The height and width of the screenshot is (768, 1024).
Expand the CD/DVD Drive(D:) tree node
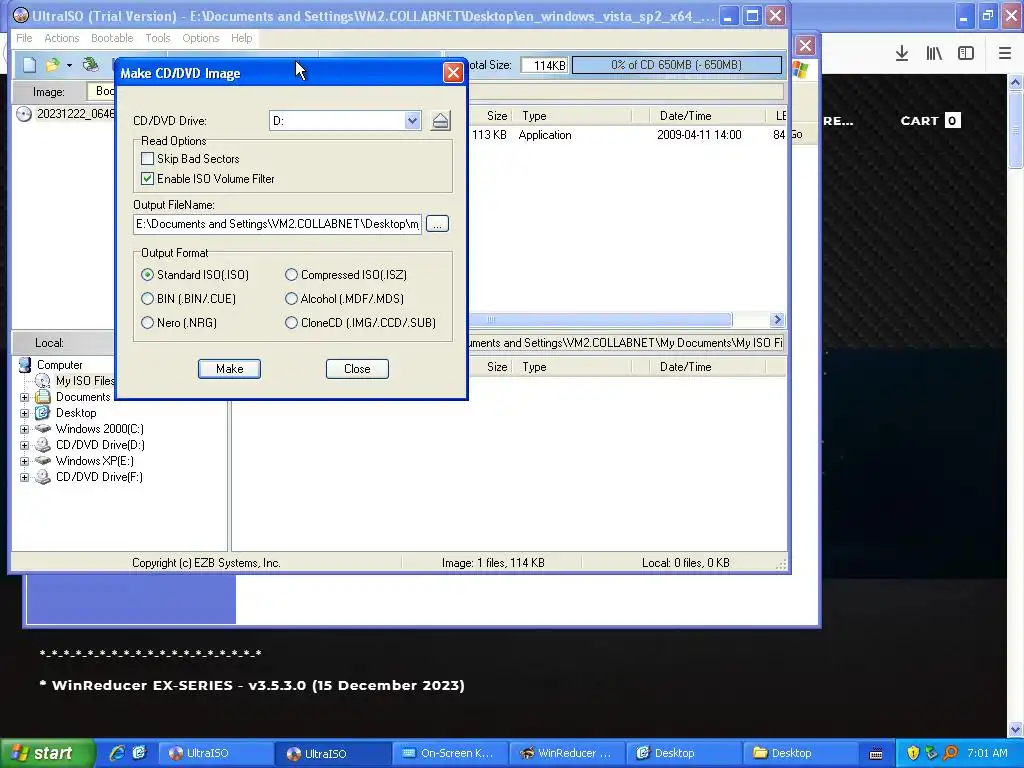24,445
